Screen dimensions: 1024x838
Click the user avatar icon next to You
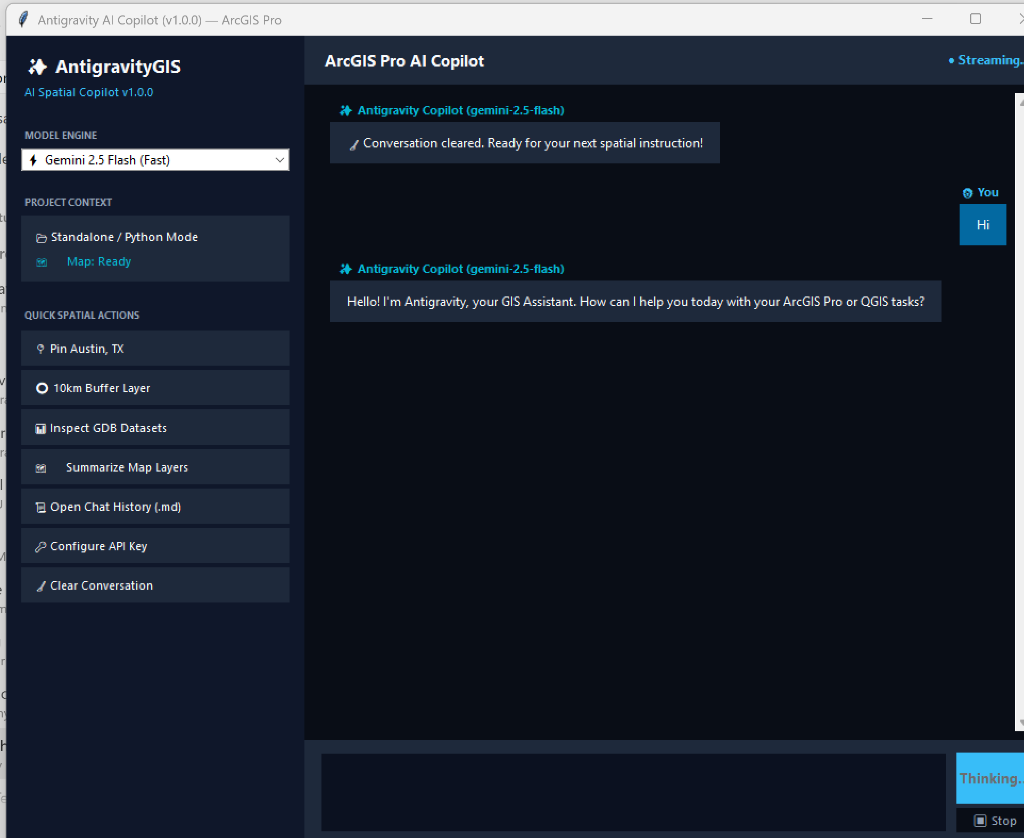967,193
